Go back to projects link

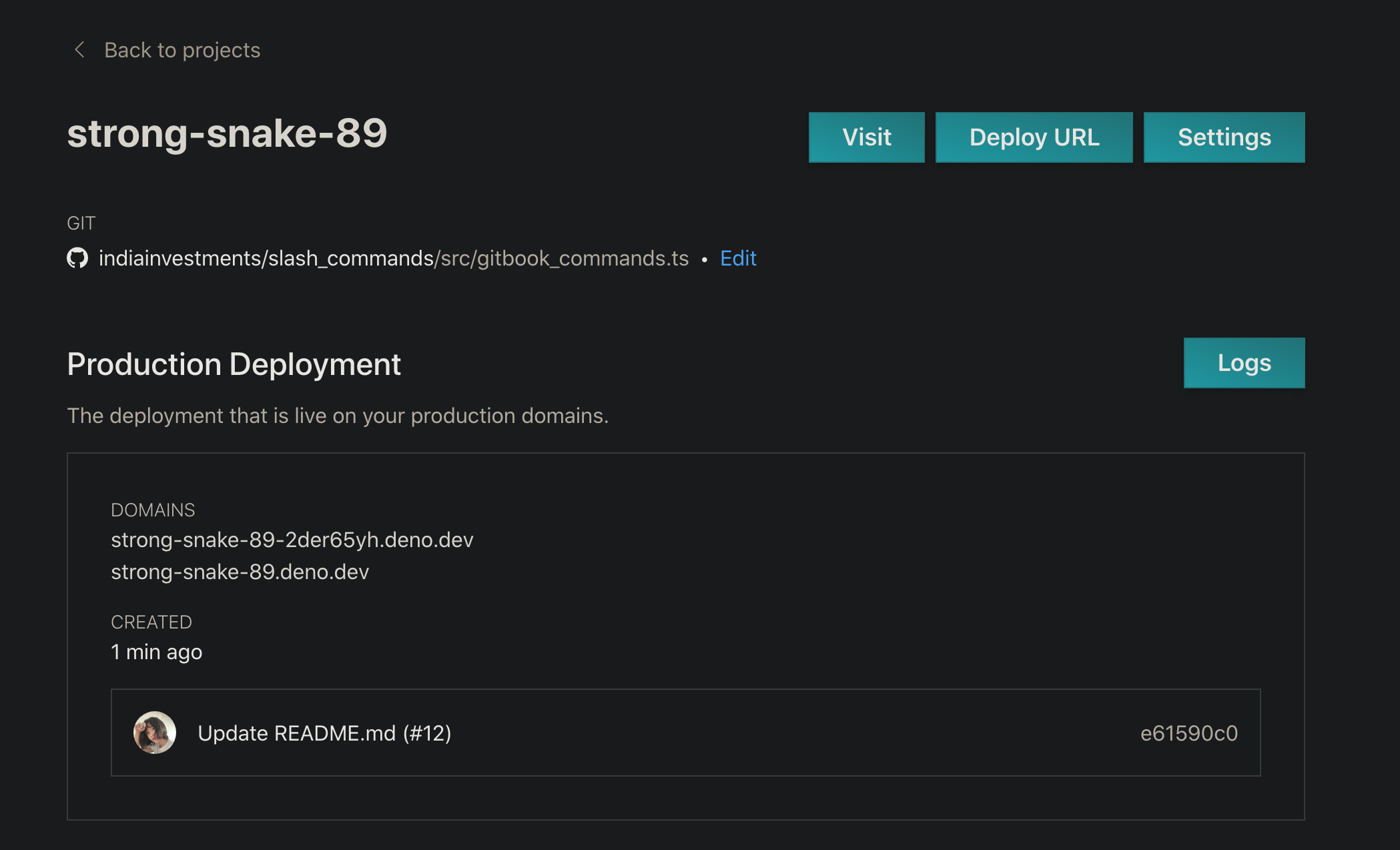pos(182,50)
